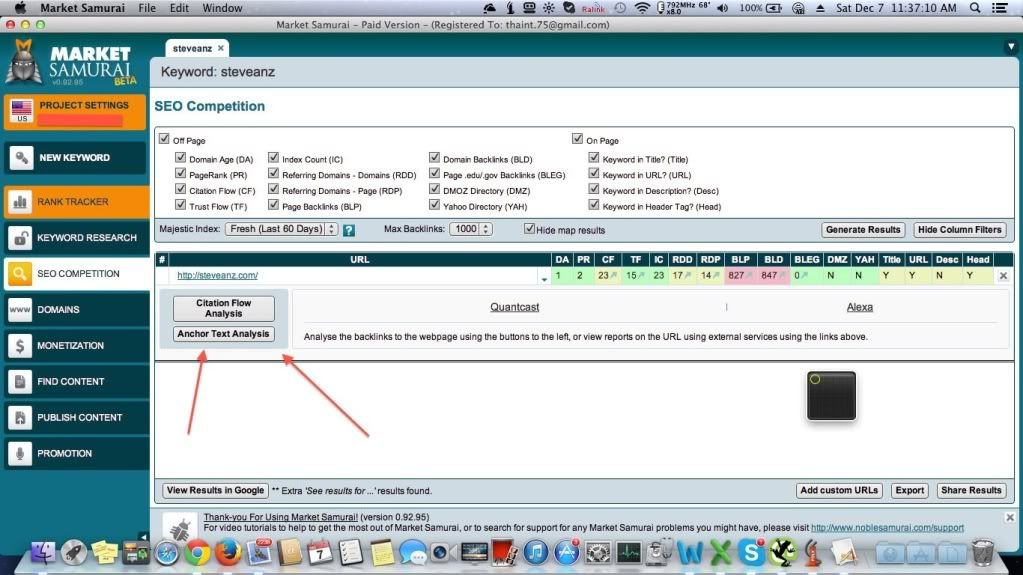Toggle Page Backlinks (BLP) checkbox
The height and width of the screenshot is (575, 1023).
(273, 204)
